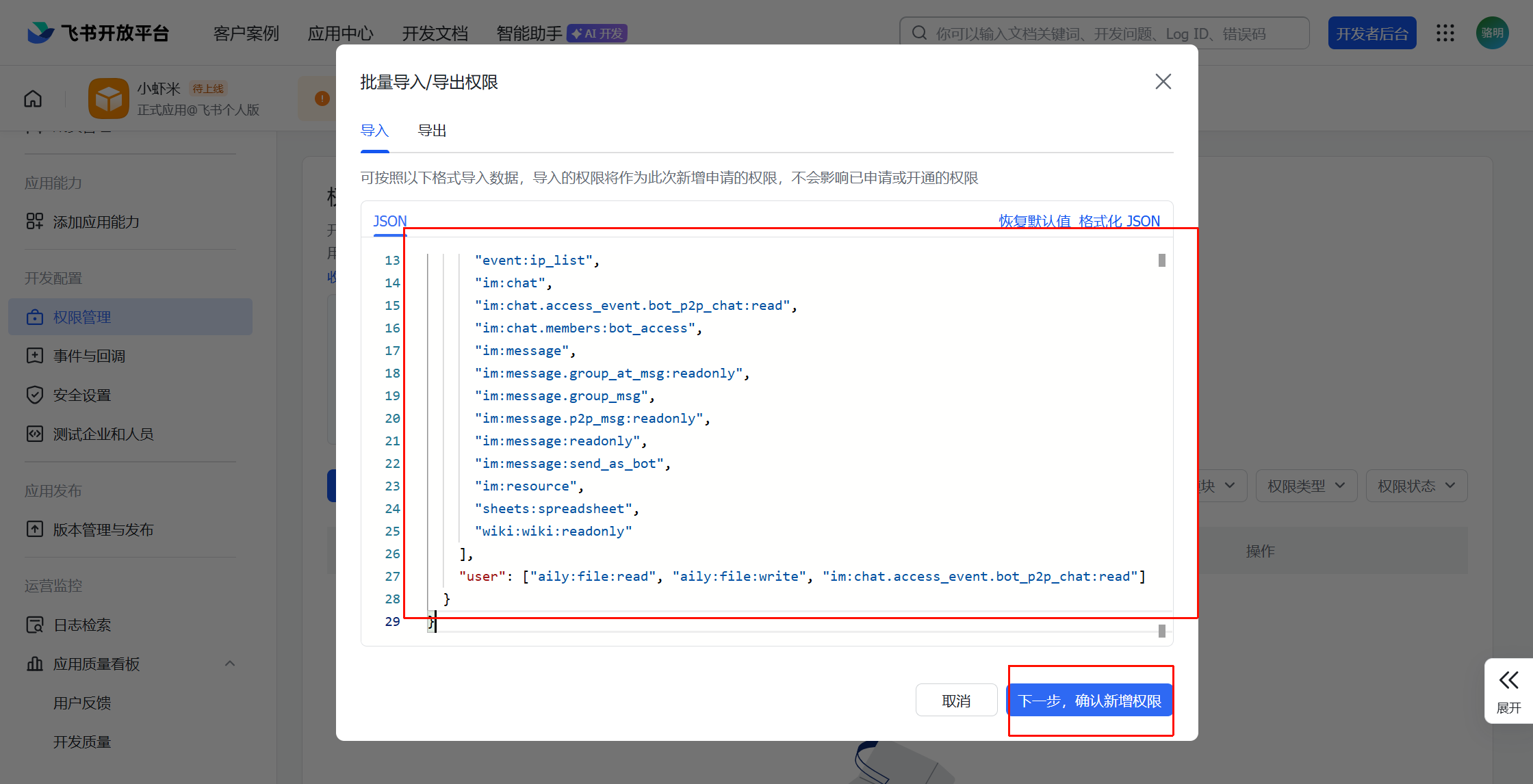Screen dimensions: 1533x784
Task: Click 下一步，确认新增权限 button
Action: point(1090,701)
